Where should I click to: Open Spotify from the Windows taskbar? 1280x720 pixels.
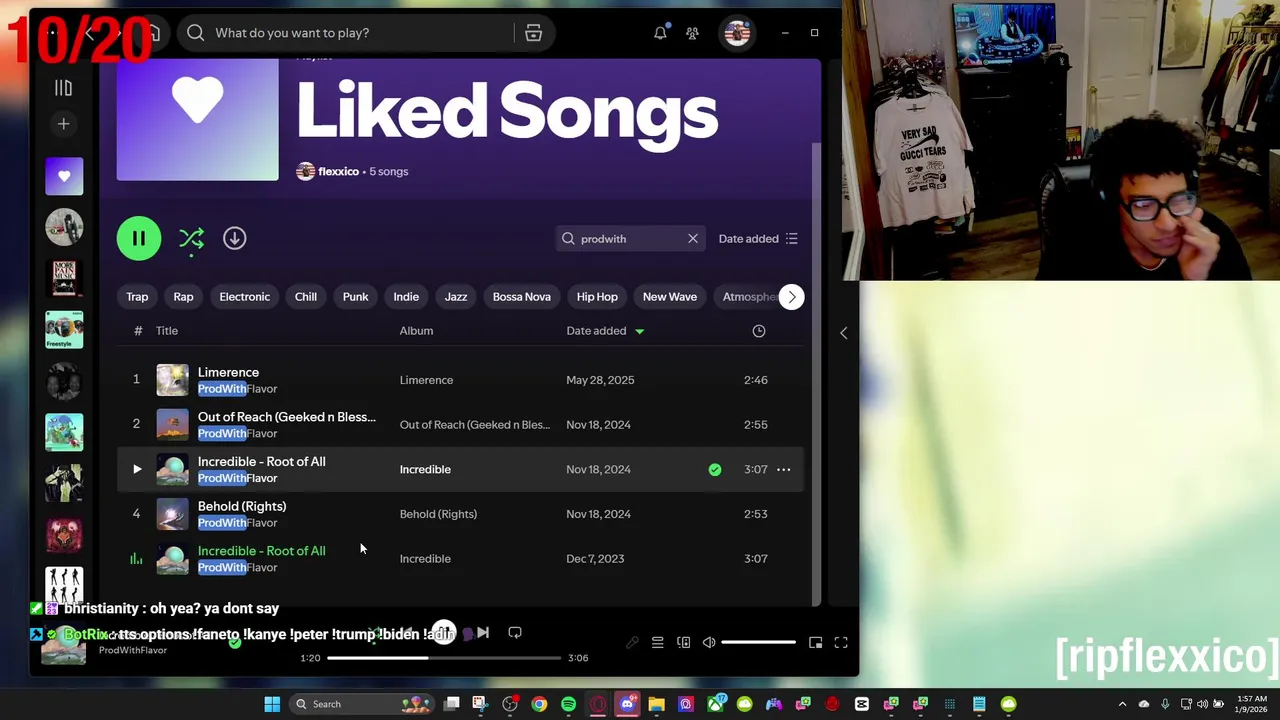pos(568,704)
